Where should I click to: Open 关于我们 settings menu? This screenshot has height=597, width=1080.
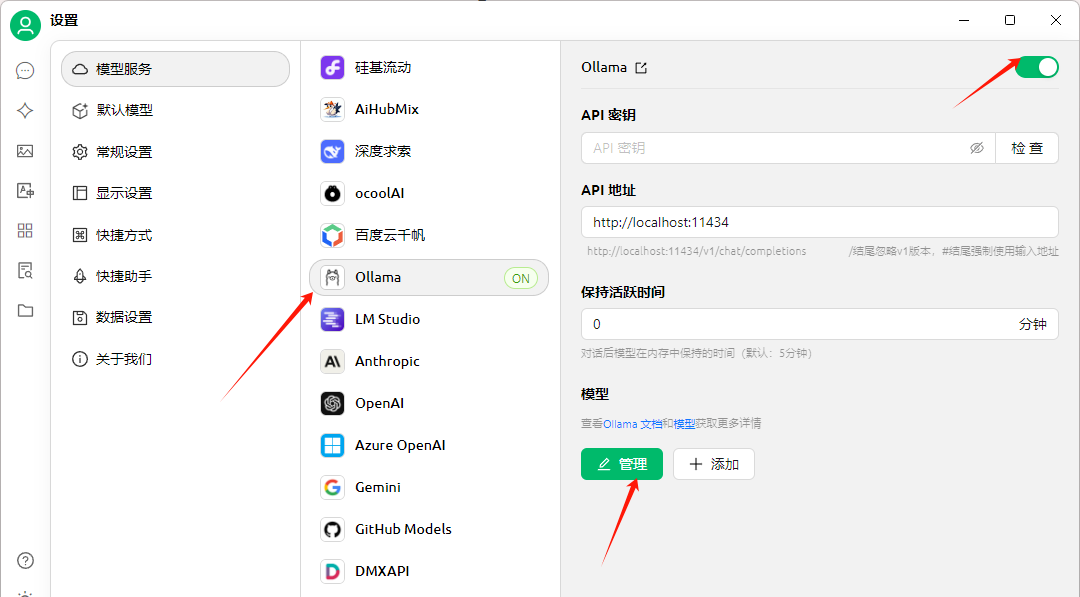176,359
